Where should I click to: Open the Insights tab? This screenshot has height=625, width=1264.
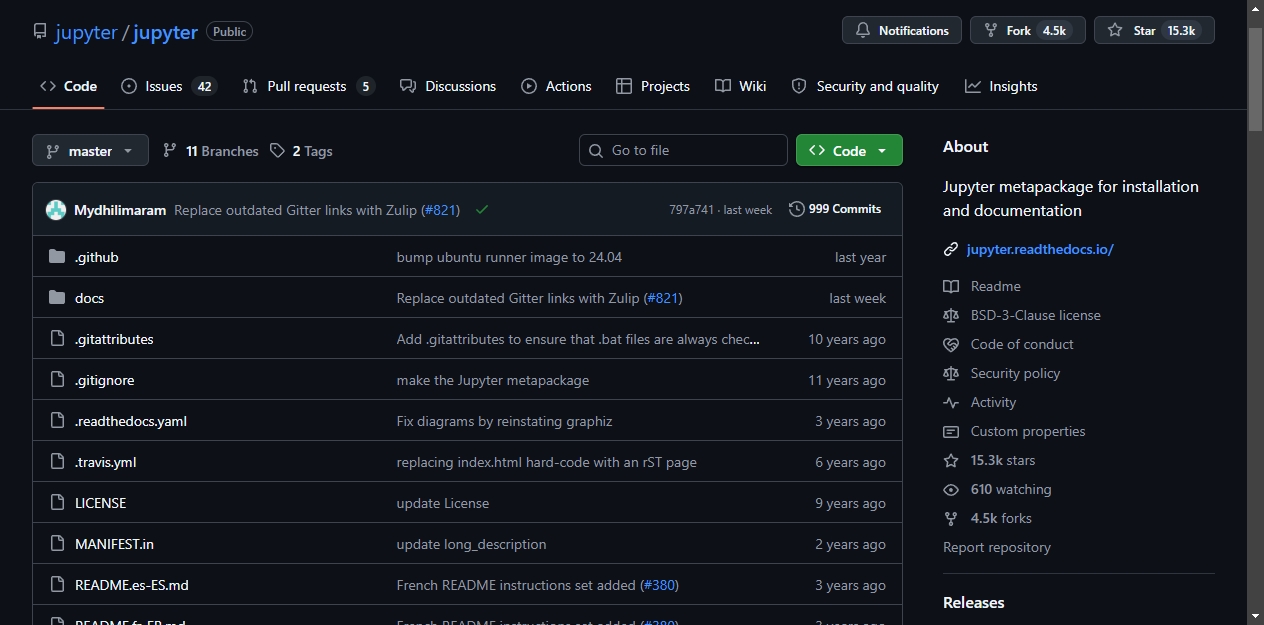tap(1001, 86)
